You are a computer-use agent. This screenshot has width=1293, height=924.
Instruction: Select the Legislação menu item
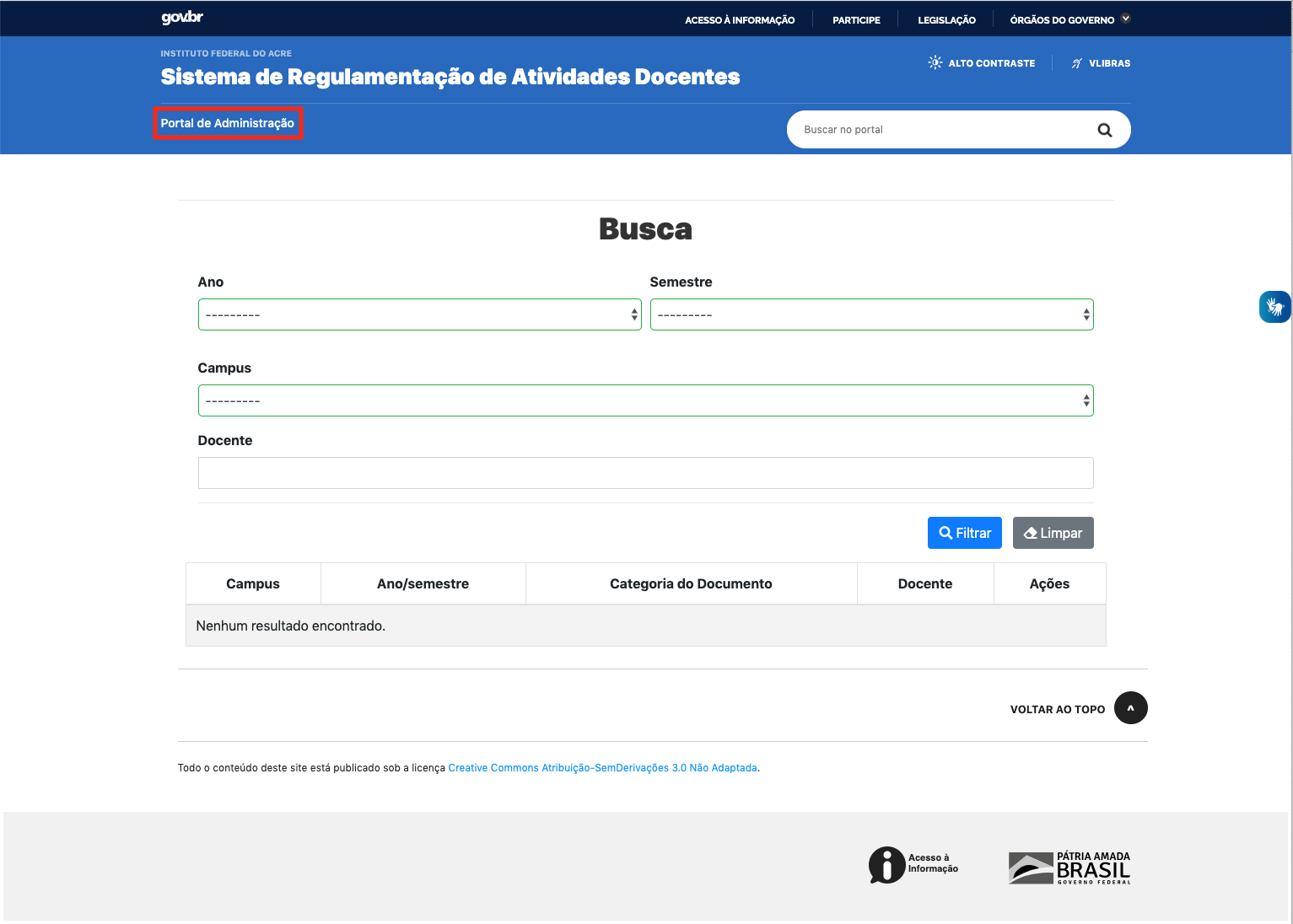coord(946,19)
